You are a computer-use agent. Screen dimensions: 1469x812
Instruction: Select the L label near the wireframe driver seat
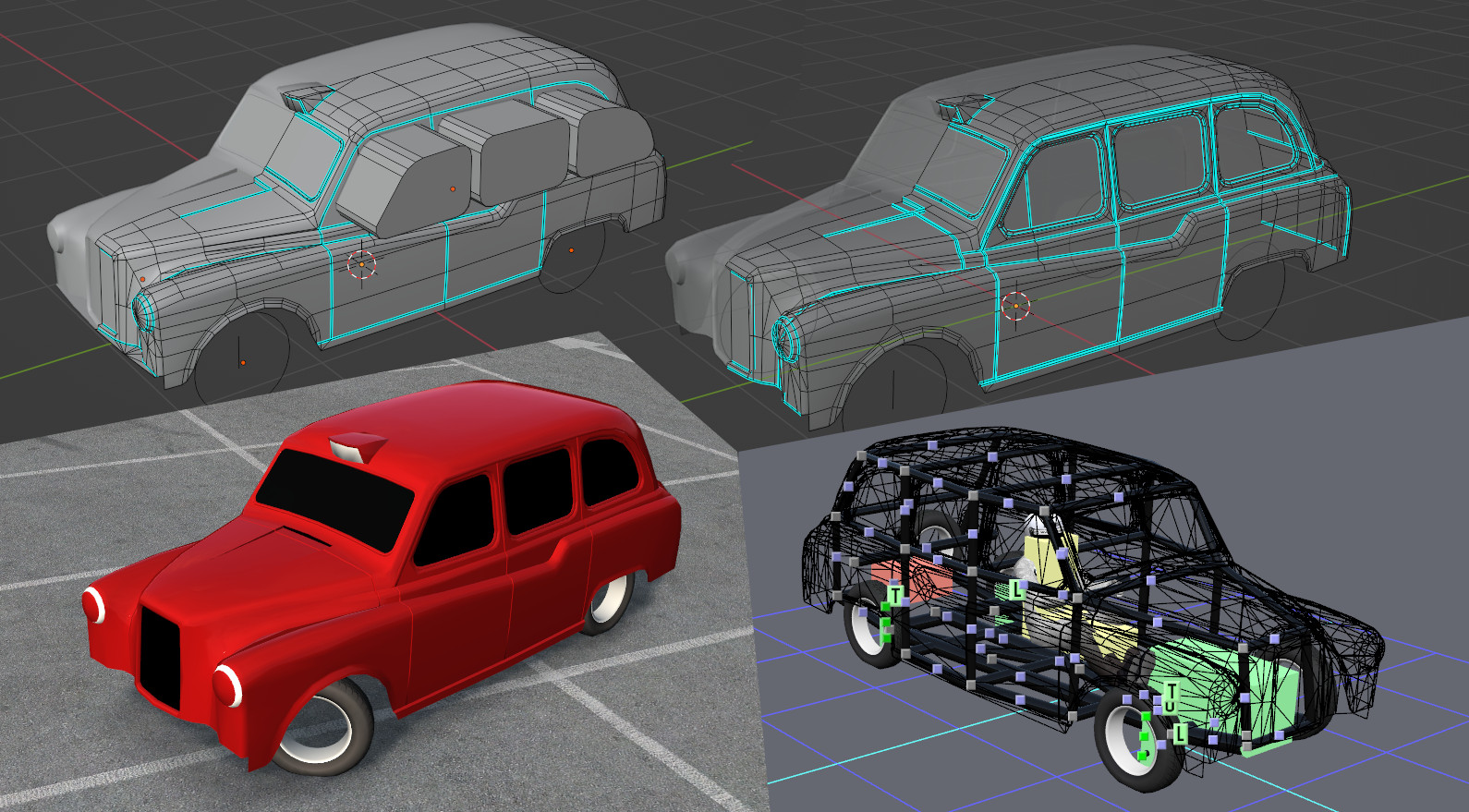[1016, 588]
